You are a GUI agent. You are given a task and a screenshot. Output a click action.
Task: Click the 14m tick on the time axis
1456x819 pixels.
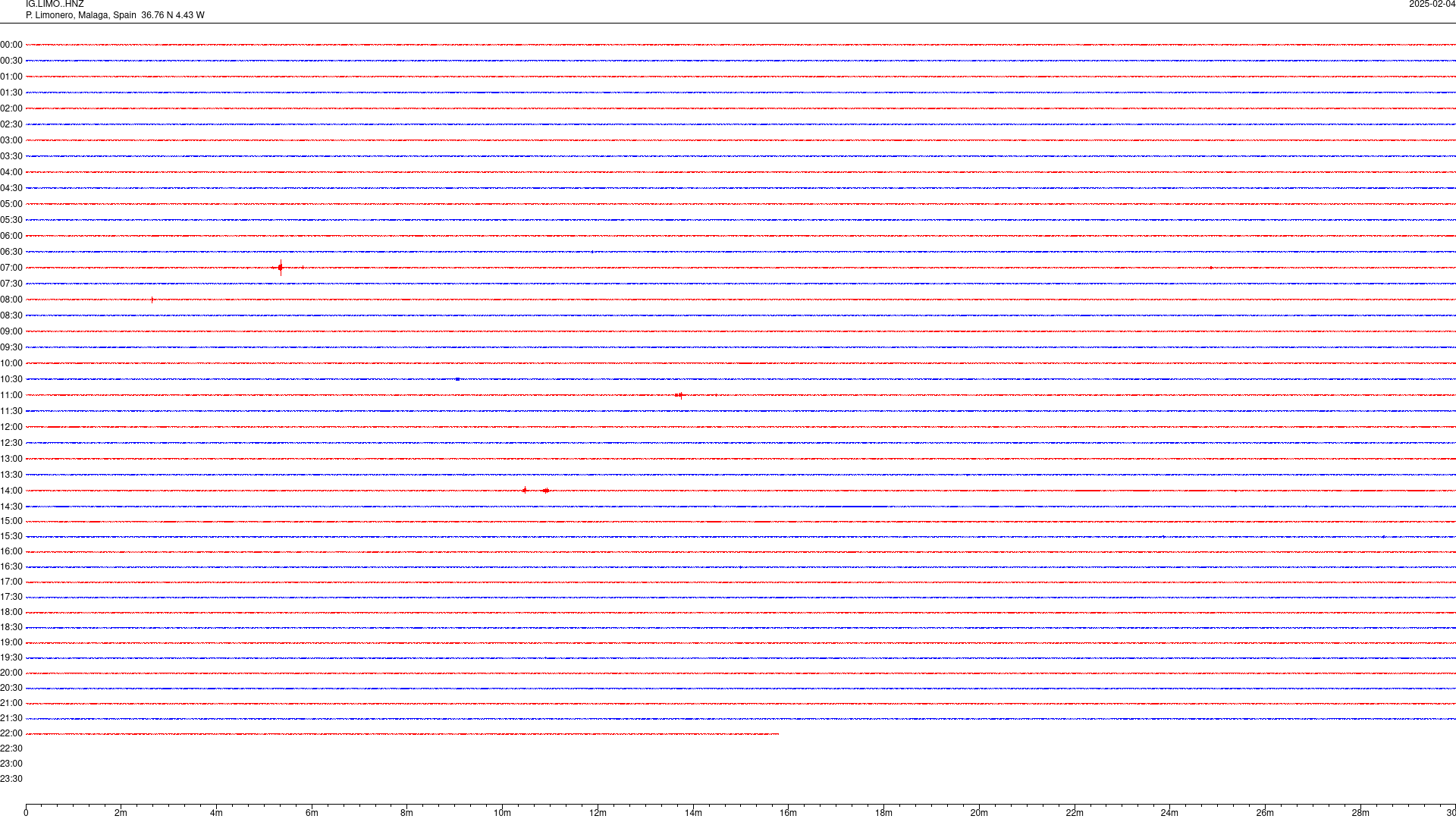693,813
